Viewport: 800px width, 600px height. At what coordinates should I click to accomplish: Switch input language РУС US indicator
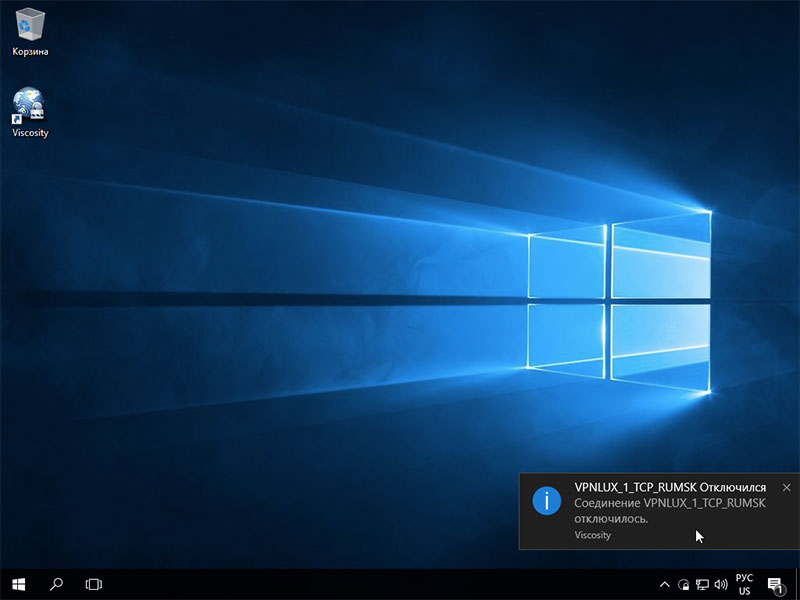[744, 585]
